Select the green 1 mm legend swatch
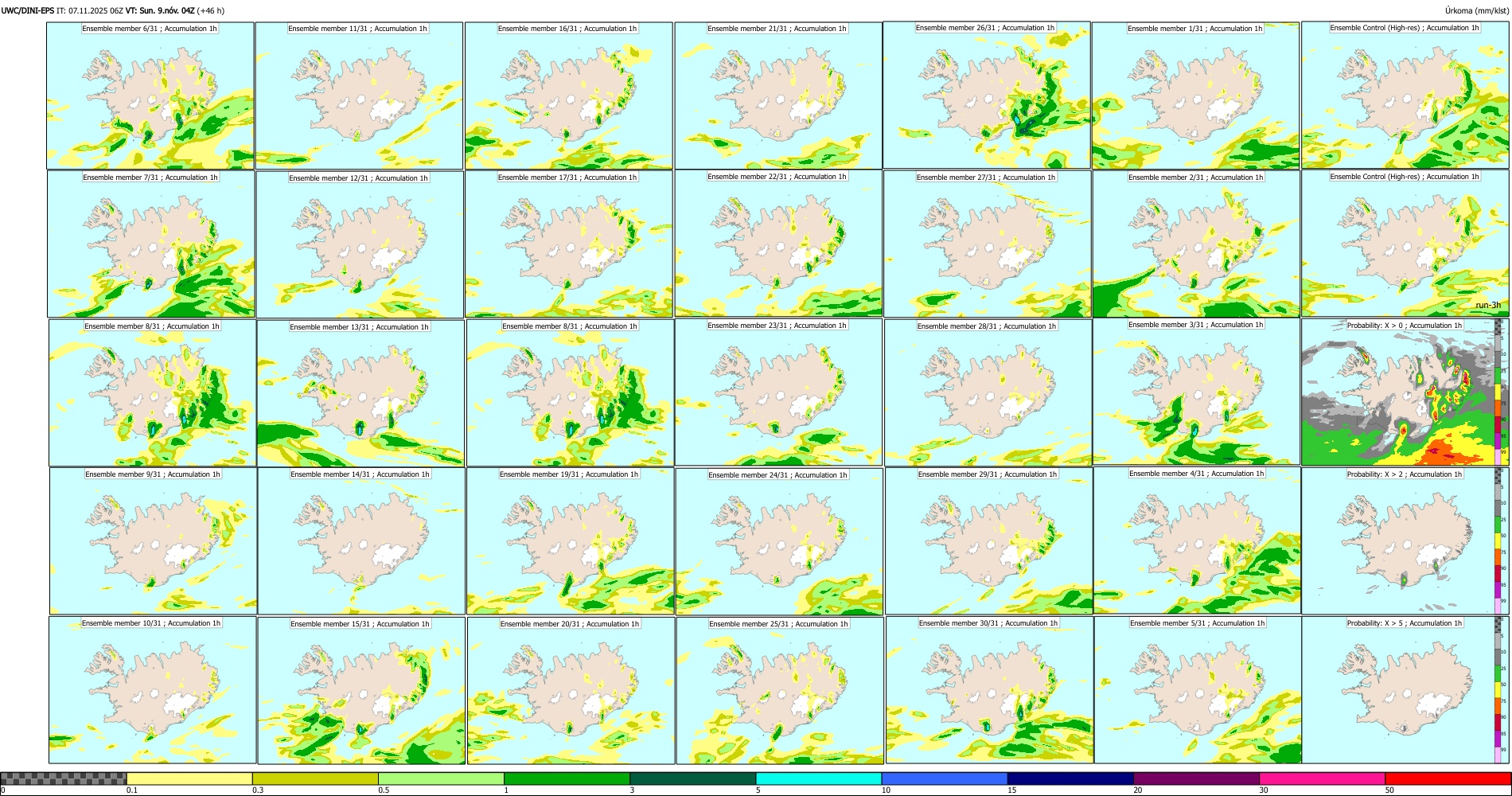 [567, 778]
